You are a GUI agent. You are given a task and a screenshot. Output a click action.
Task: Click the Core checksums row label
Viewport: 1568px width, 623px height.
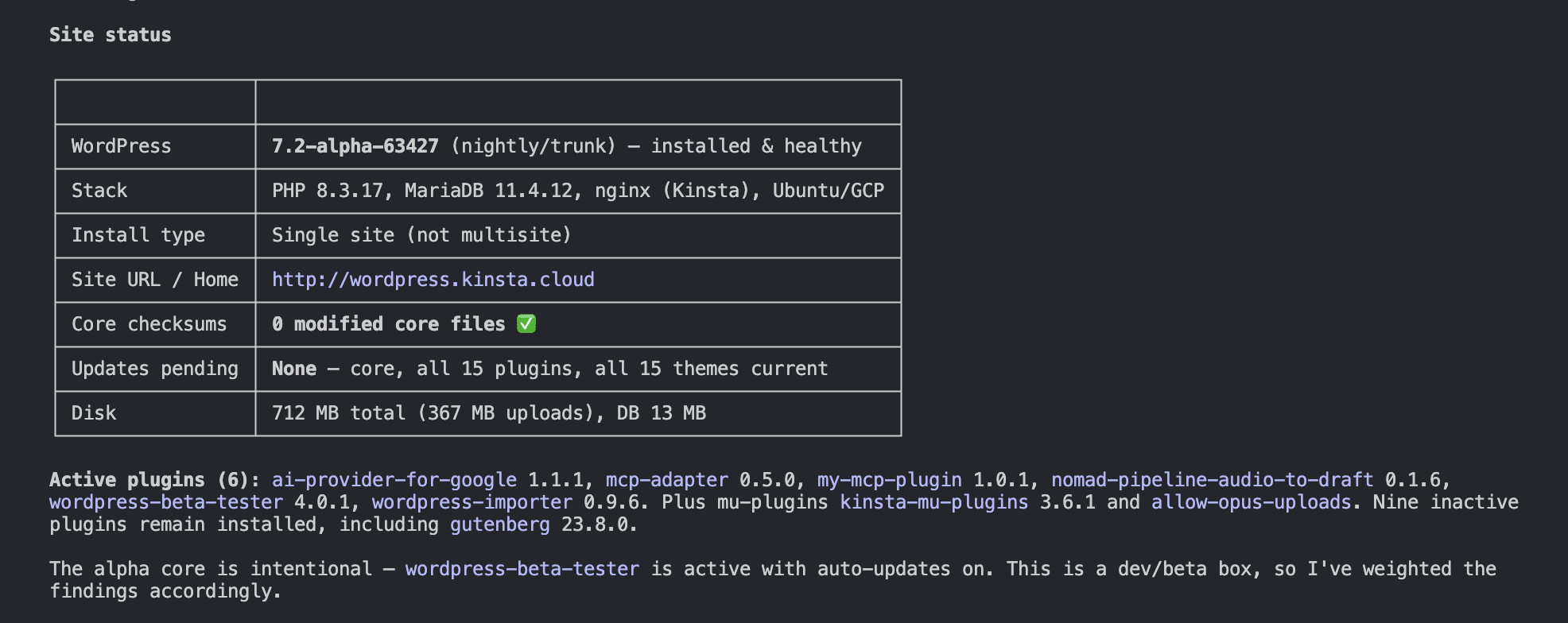(149, 324)
